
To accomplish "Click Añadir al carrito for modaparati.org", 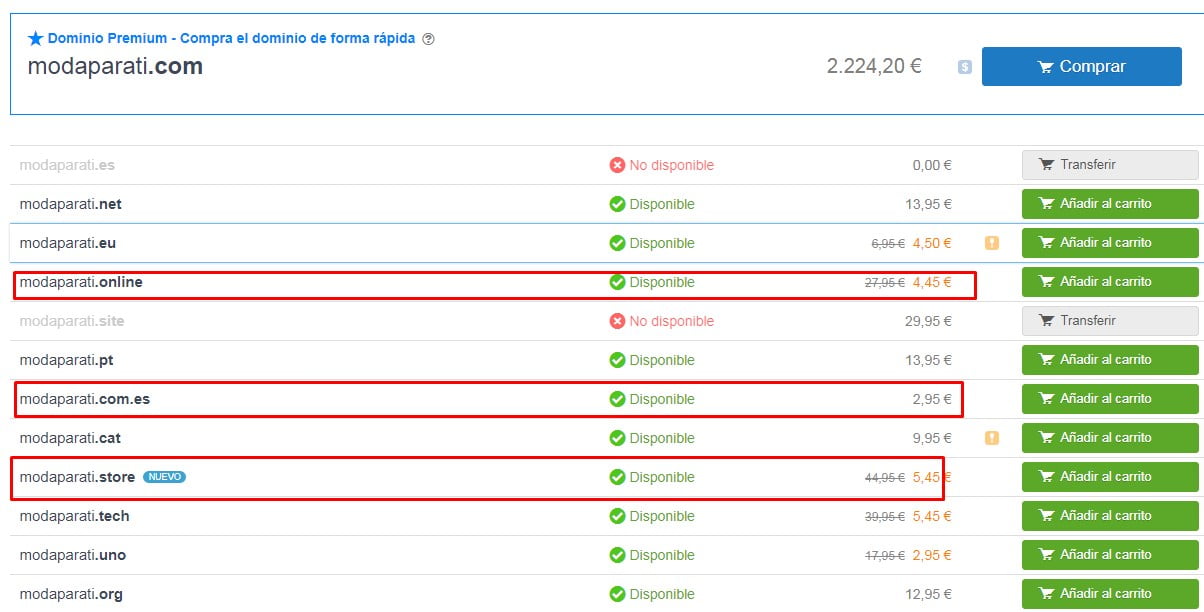I will (x=1108, y=593).
